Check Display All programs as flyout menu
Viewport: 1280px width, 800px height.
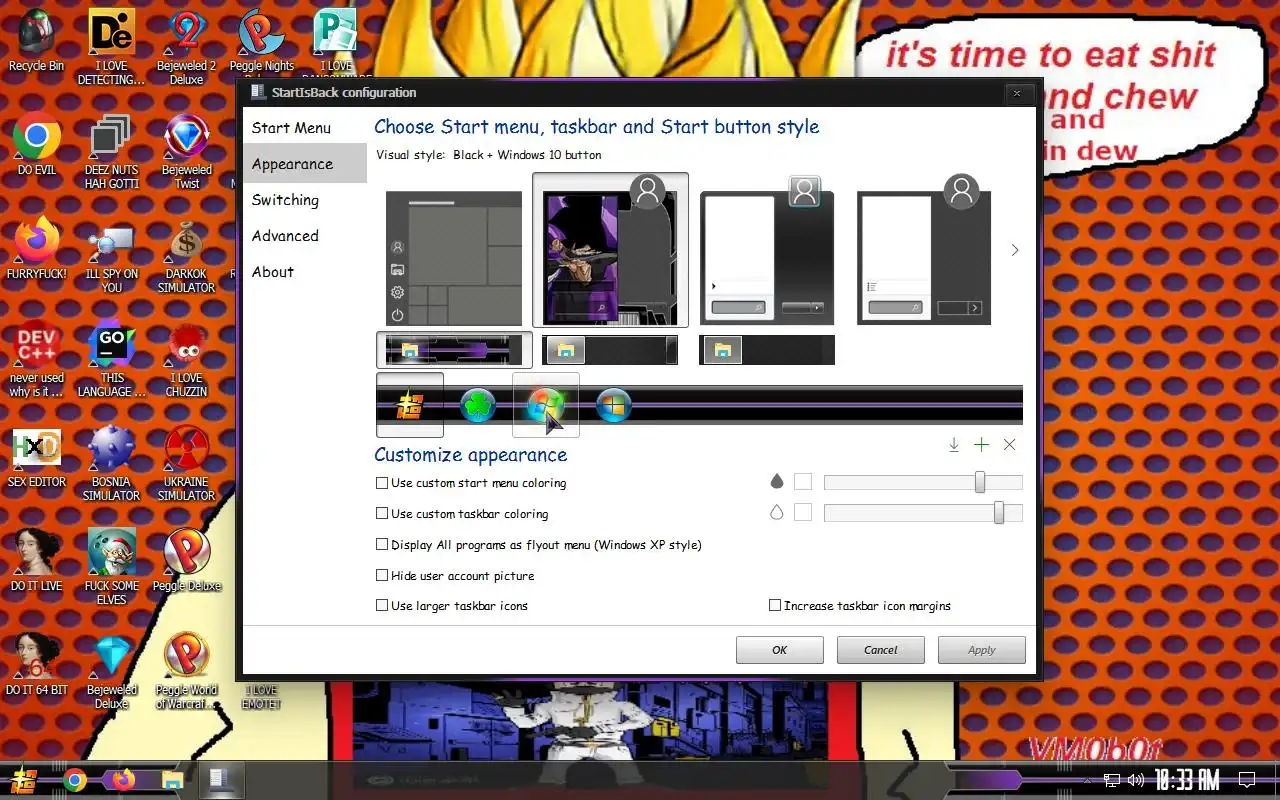tap(538, 545)
